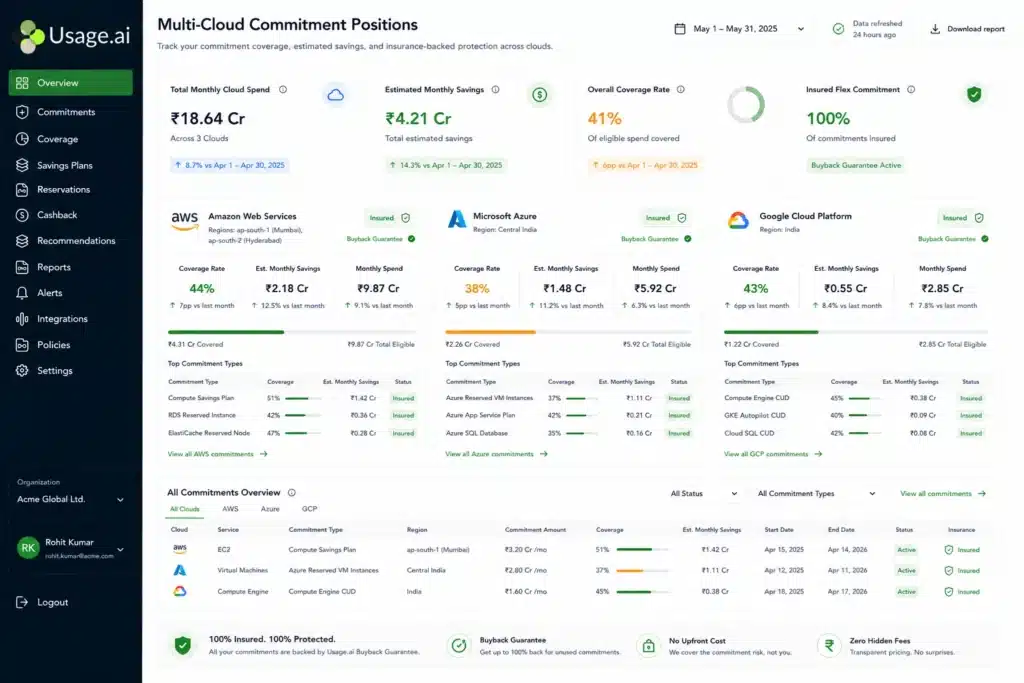Click the Insured shield in Compute Engine row
The width and height of the screenshot is (1024, 683).
click(x=949, y=592)
